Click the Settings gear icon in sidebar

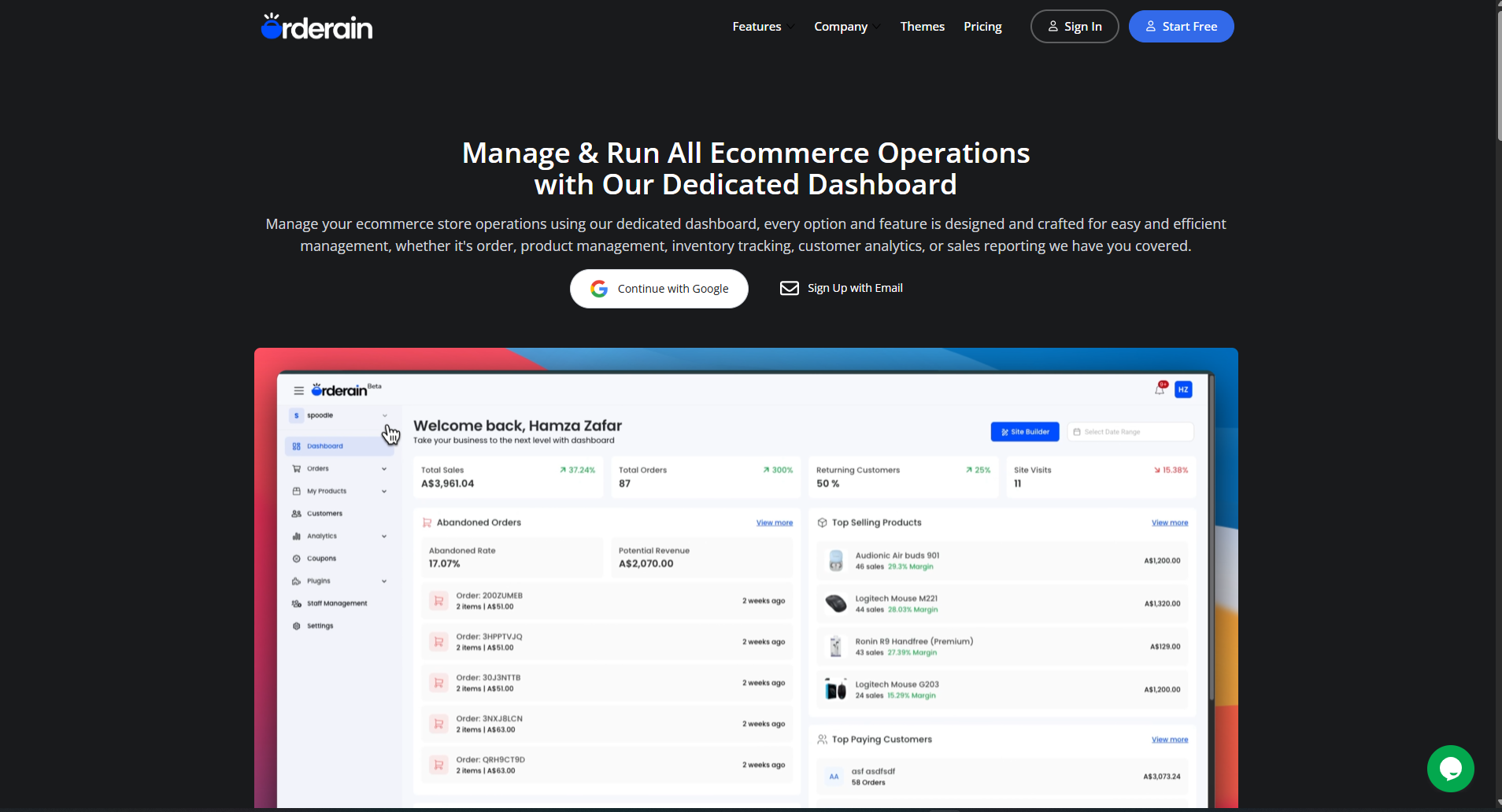coord(297,626)
